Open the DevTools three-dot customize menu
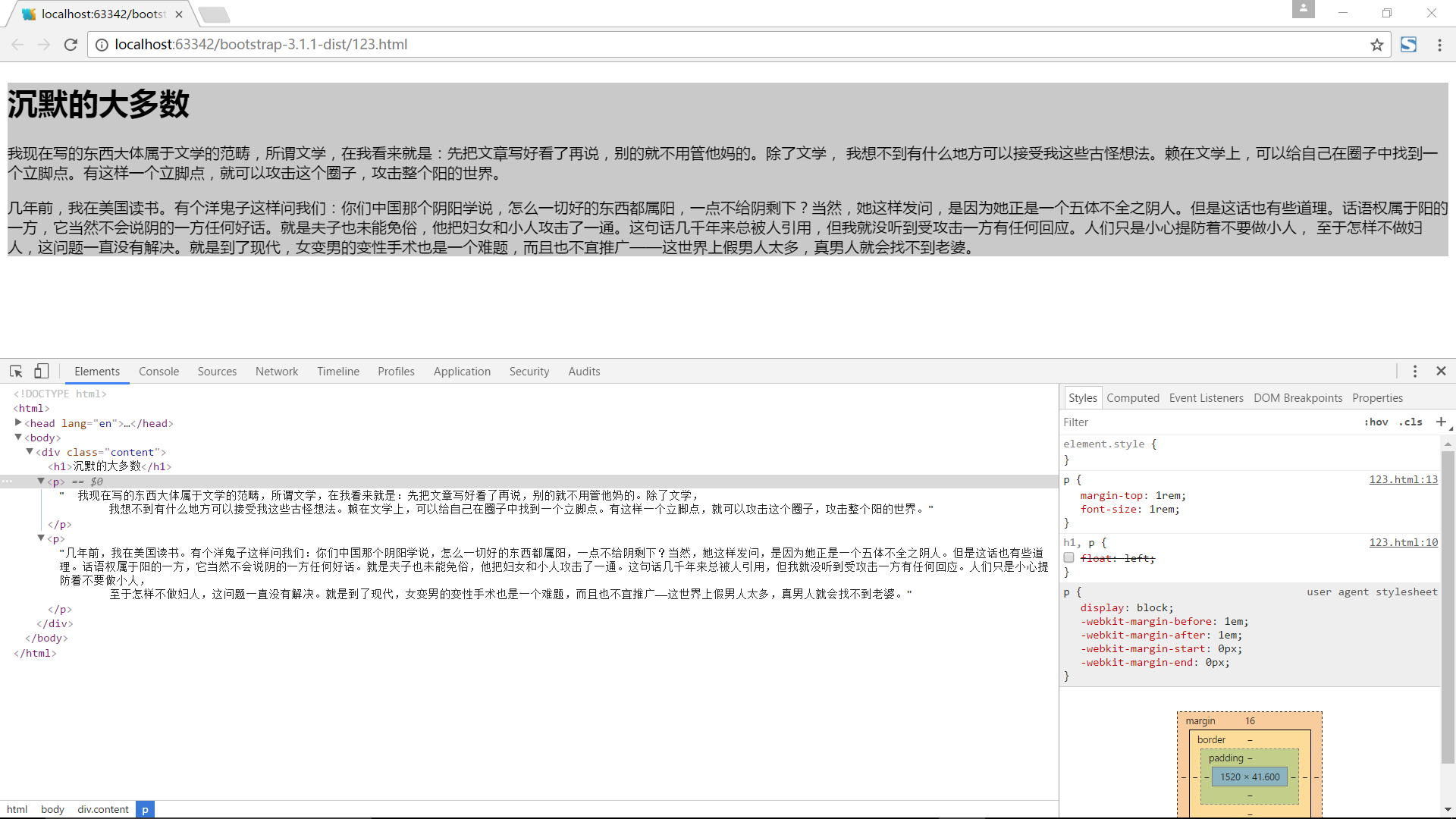This screenshot has height=819, width=1456. point(1414,371)
